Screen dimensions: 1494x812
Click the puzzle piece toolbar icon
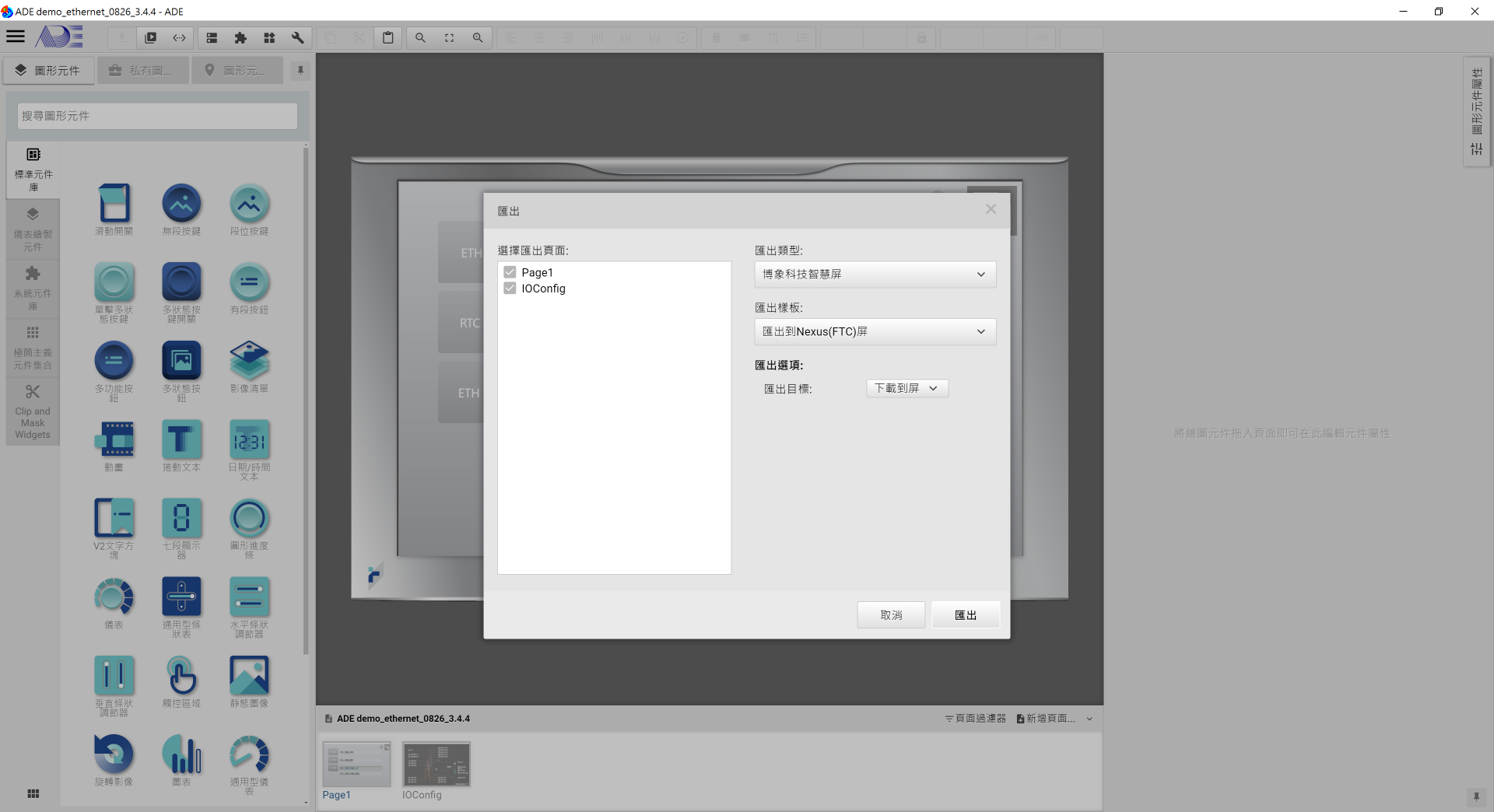(240, 37)
